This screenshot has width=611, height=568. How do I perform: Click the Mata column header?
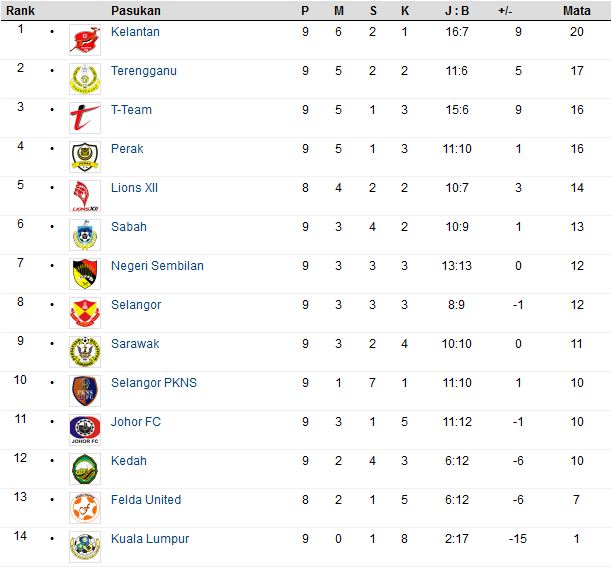577,11
